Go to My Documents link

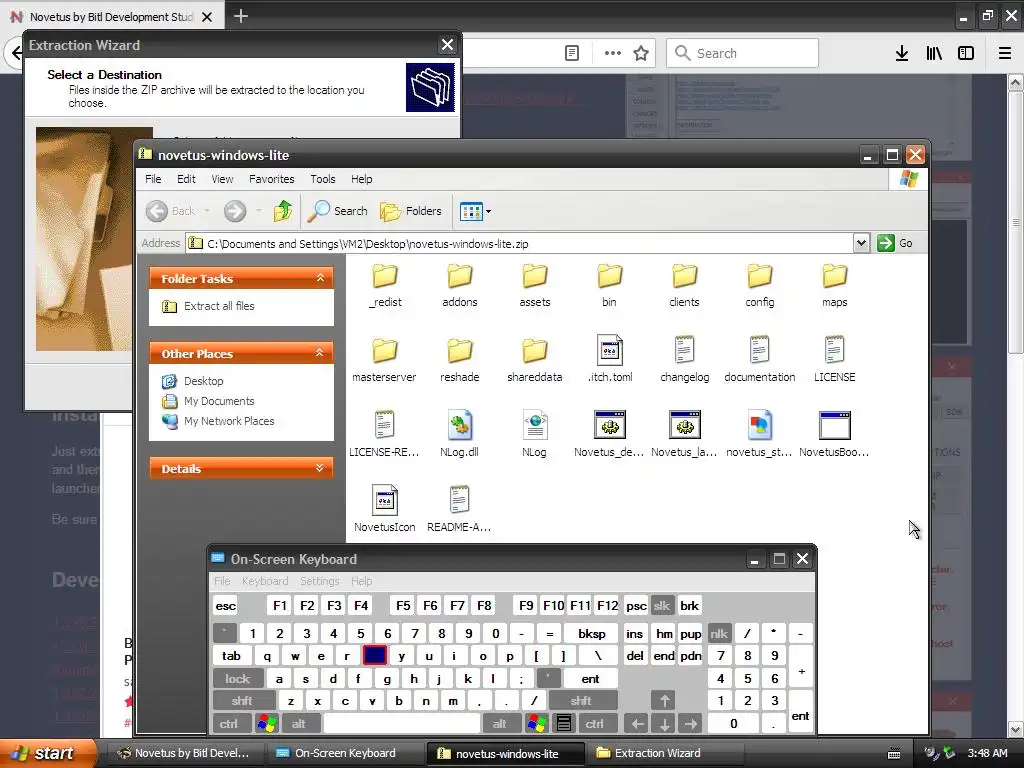(219, 401)
